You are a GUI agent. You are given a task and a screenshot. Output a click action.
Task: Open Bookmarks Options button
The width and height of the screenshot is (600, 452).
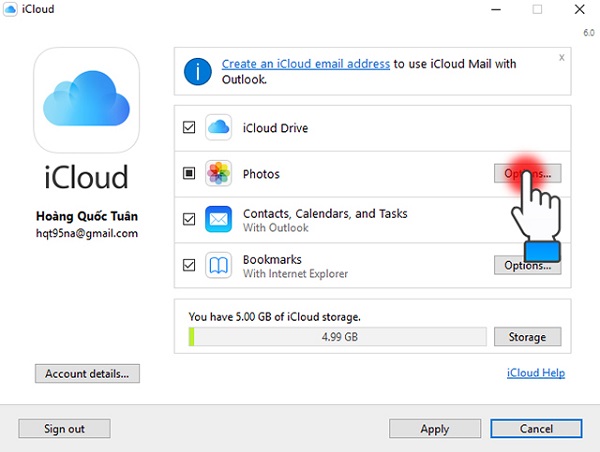point(527,265)
